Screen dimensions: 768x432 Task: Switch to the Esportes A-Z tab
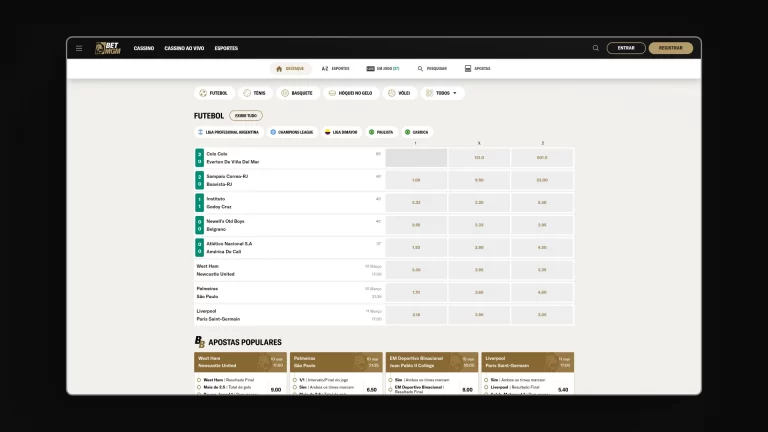click(336, 69)
